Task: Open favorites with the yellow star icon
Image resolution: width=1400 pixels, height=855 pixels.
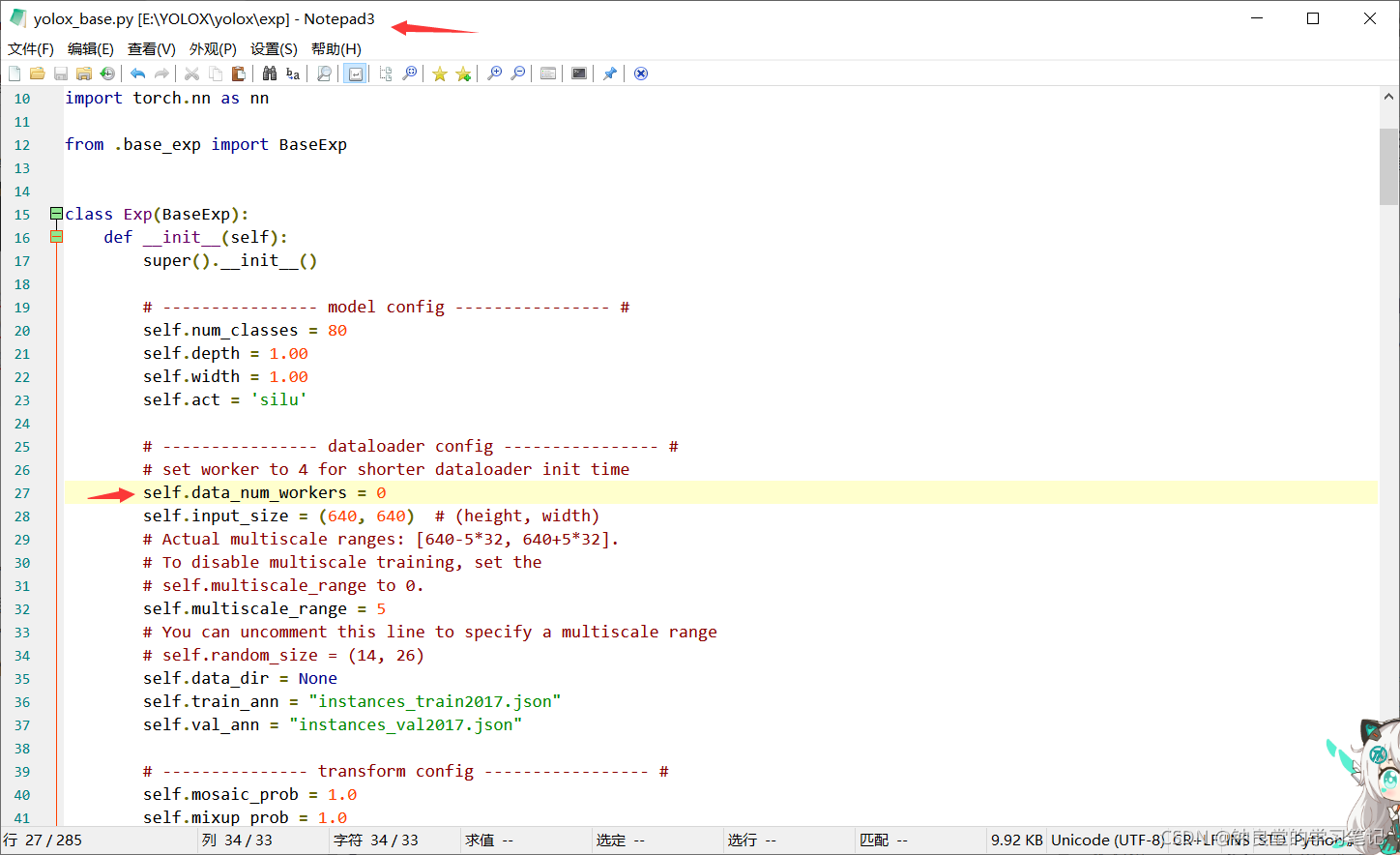Action: click(x=440, y=74)
